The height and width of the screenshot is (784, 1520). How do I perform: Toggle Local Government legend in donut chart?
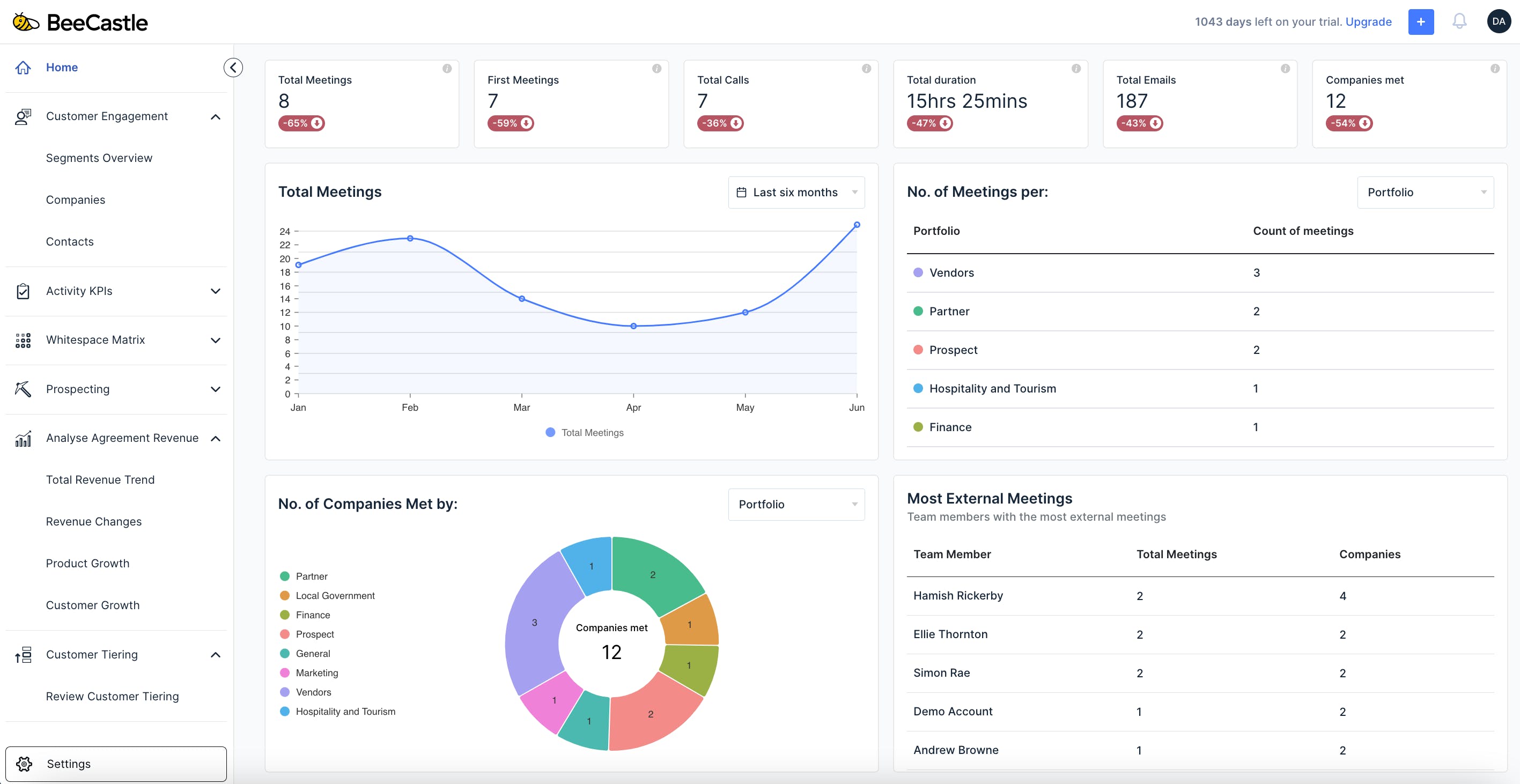click(x=335, y=595)
